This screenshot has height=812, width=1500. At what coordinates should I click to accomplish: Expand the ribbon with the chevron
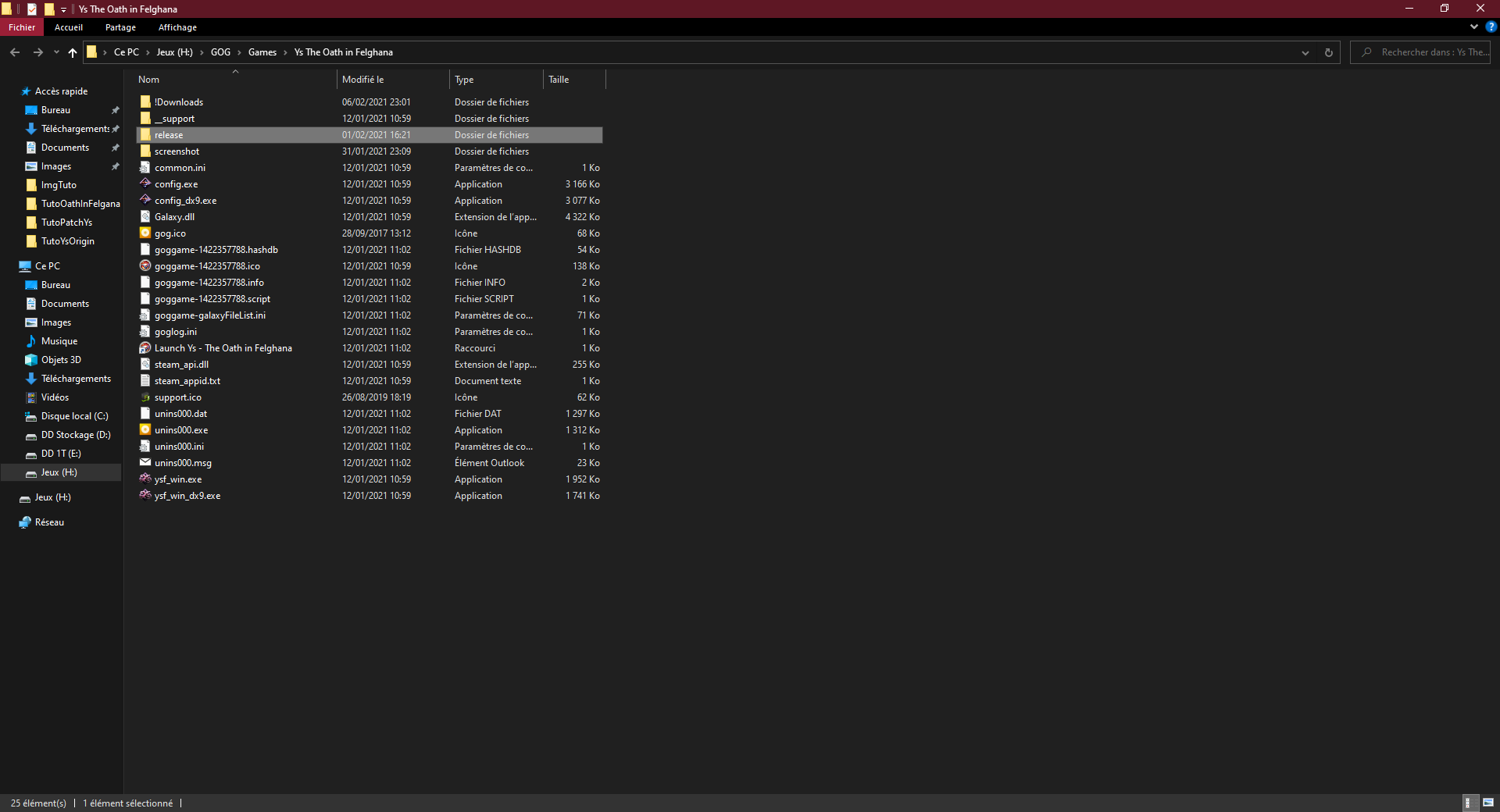(1473, 27)
